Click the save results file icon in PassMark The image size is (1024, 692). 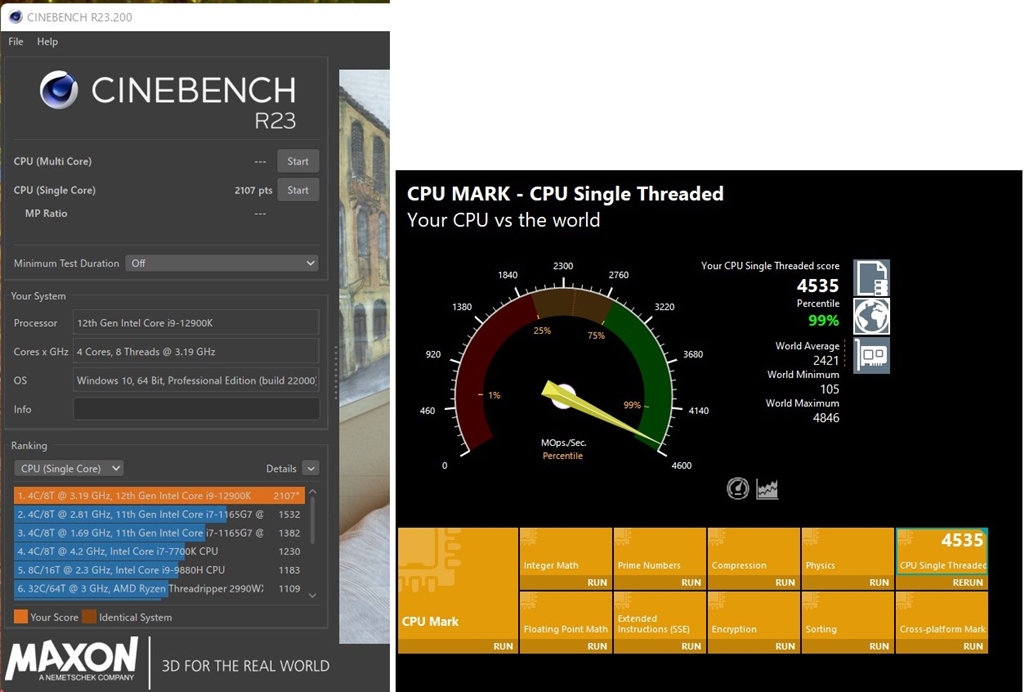(x=872, y=278)
